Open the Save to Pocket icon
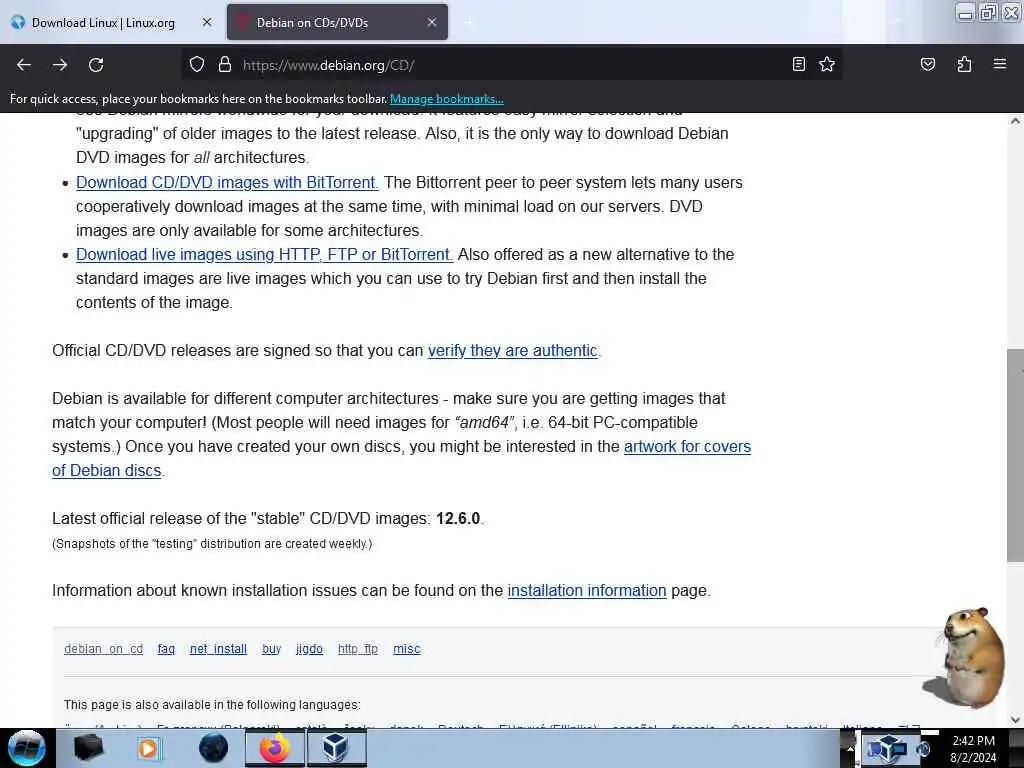Viewport: 1024px width, 768px height. point(927,64)
